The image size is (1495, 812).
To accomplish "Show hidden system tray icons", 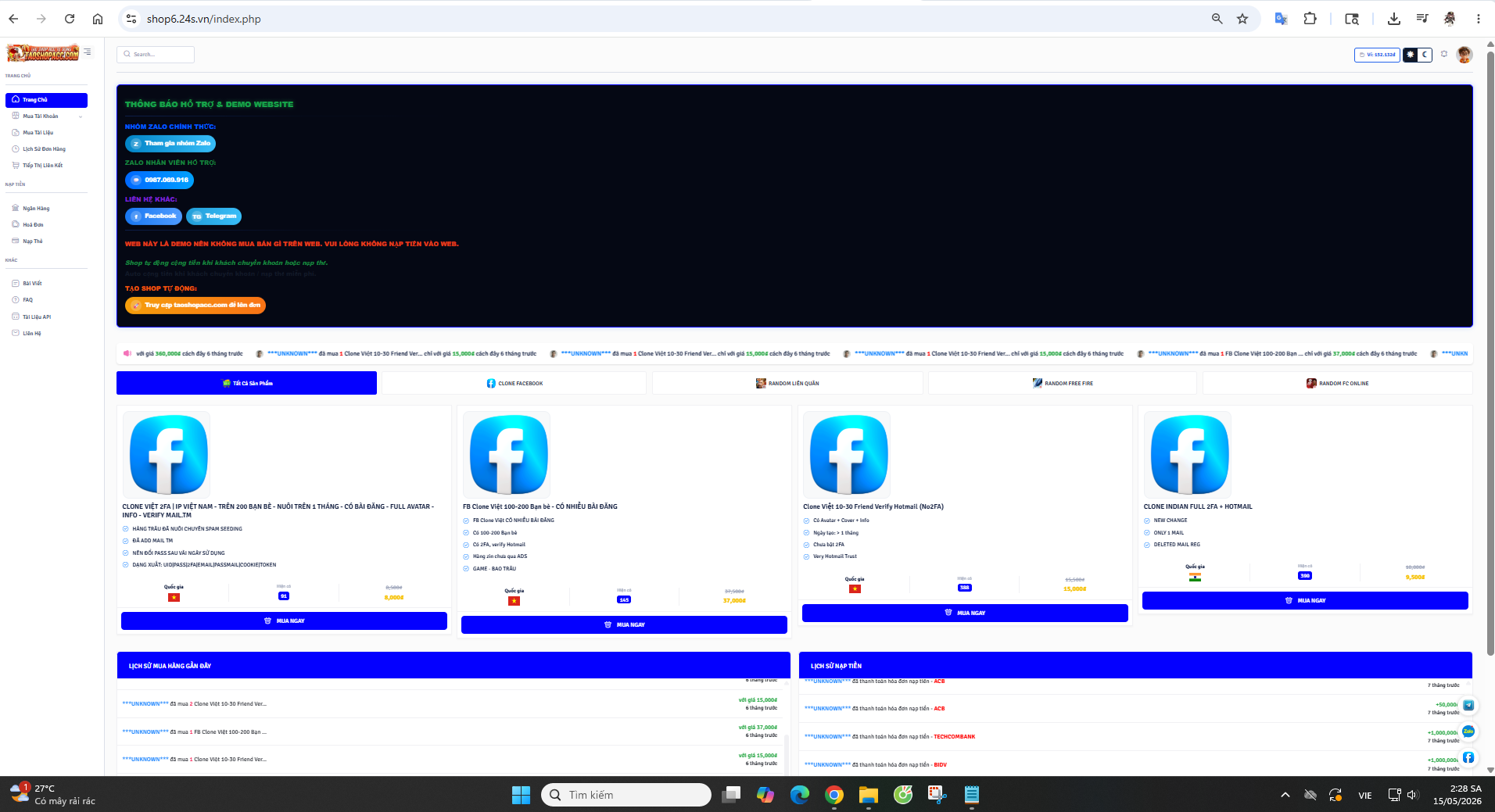I will click(1285, 795).
